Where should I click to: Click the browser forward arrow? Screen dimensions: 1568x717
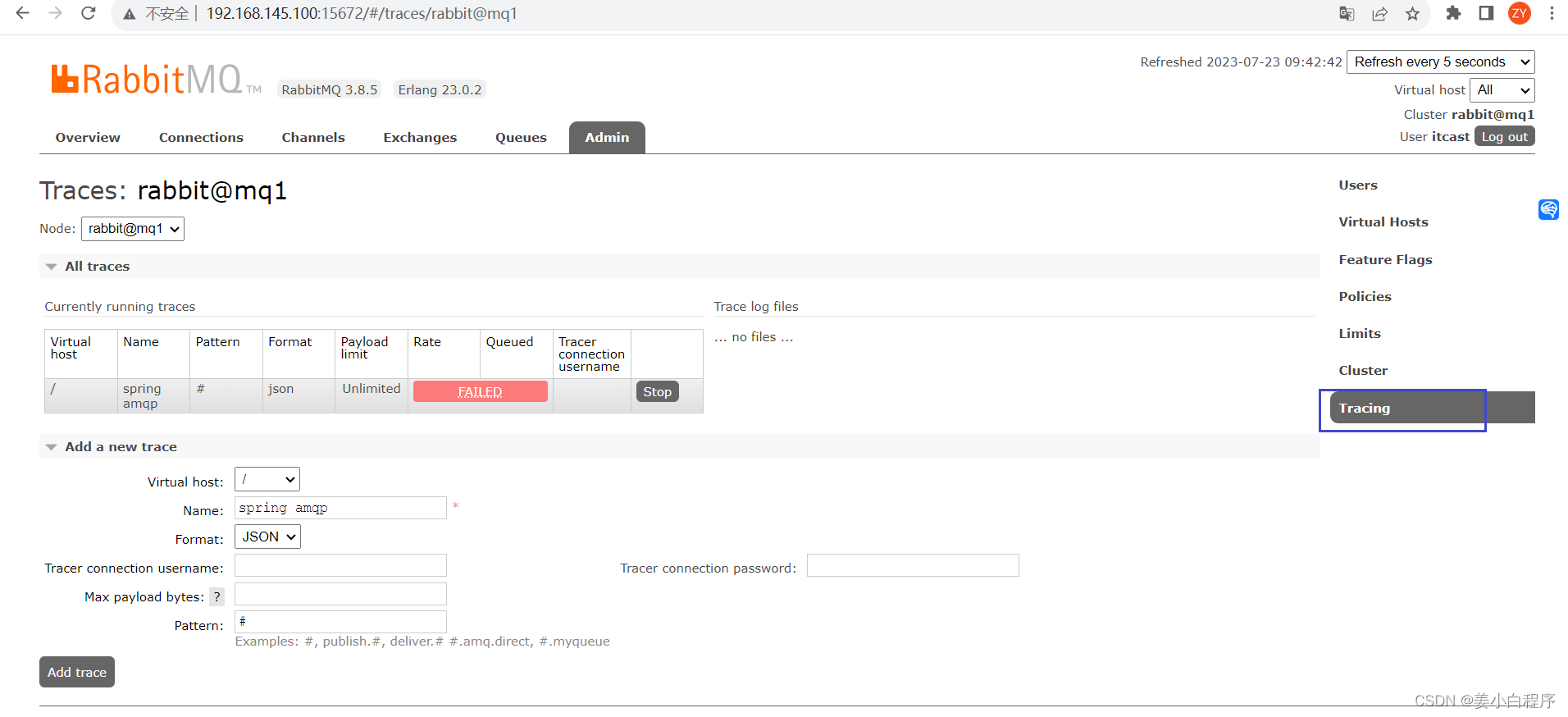55,13
